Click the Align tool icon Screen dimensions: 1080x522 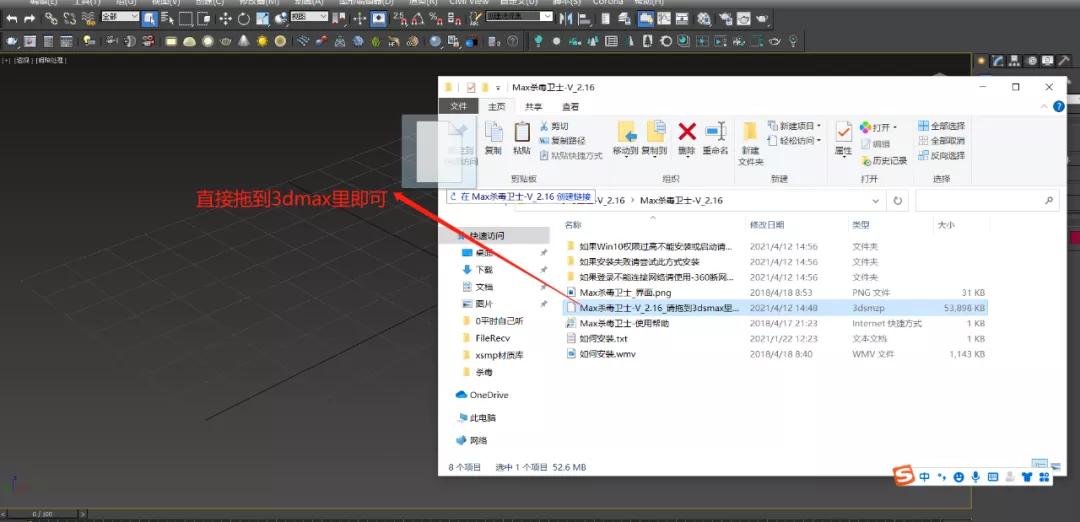coord(587,19)
